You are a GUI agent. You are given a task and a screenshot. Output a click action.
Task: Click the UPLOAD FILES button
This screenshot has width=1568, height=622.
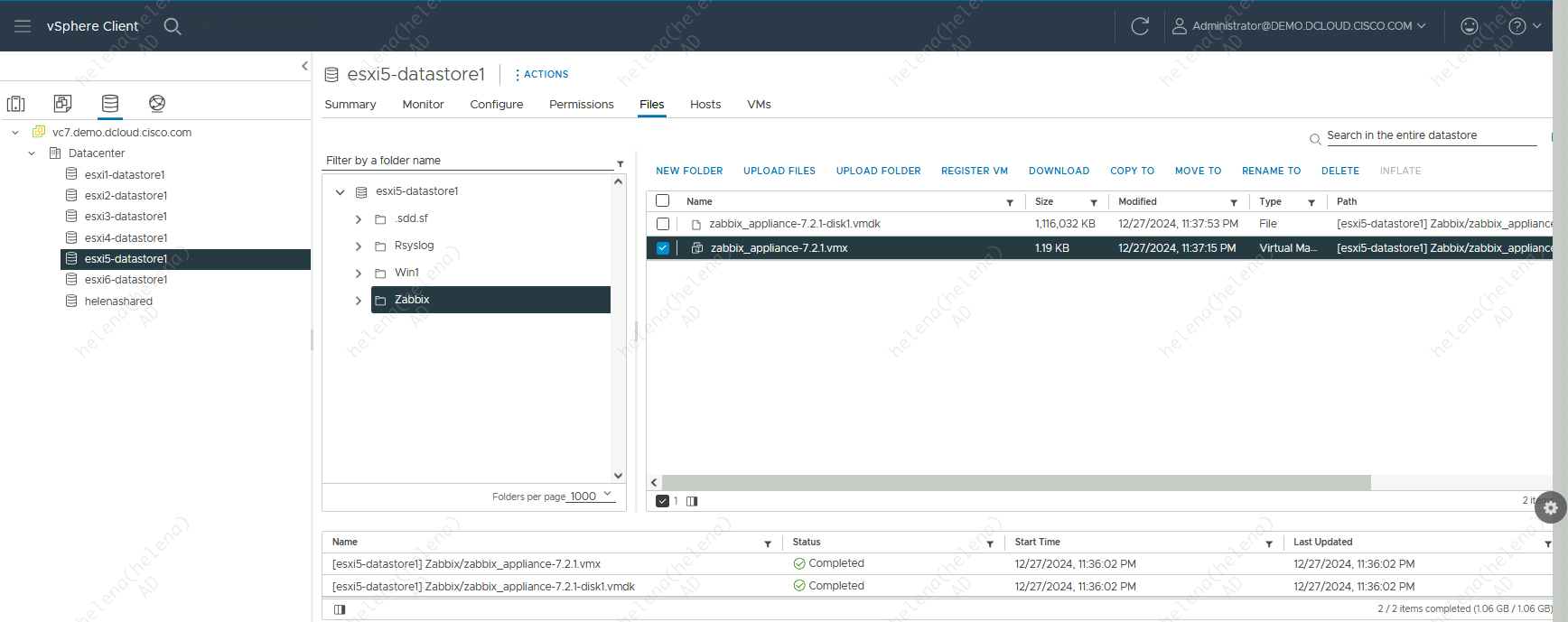pos(779,171)
